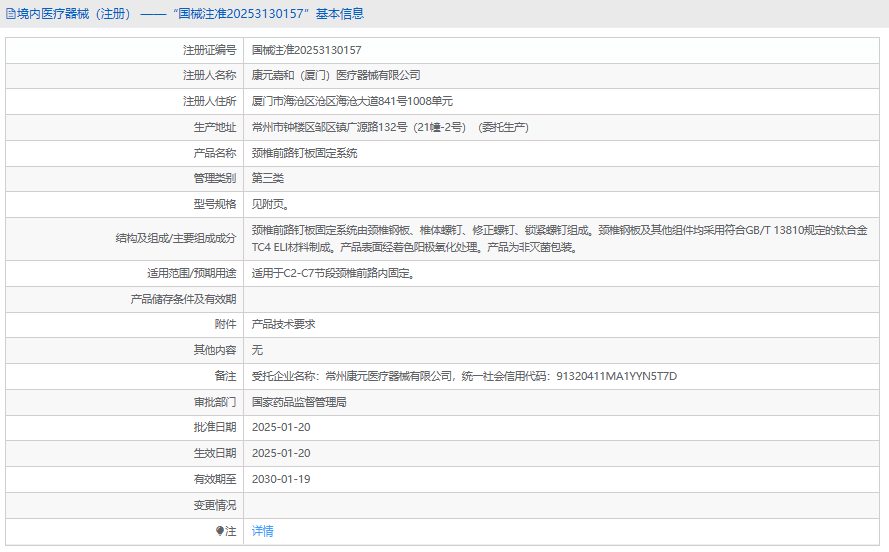Click the lightbulb note icon beside 注

[220, 531]
